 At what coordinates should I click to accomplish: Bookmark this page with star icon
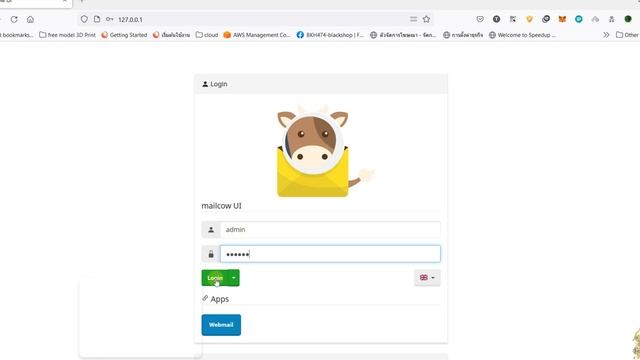click(x=427, y=19)
